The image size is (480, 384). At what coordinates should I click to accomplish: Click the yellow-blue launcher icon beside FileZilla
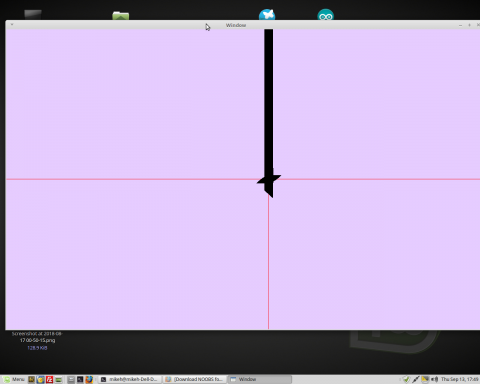tap(40, 379)
